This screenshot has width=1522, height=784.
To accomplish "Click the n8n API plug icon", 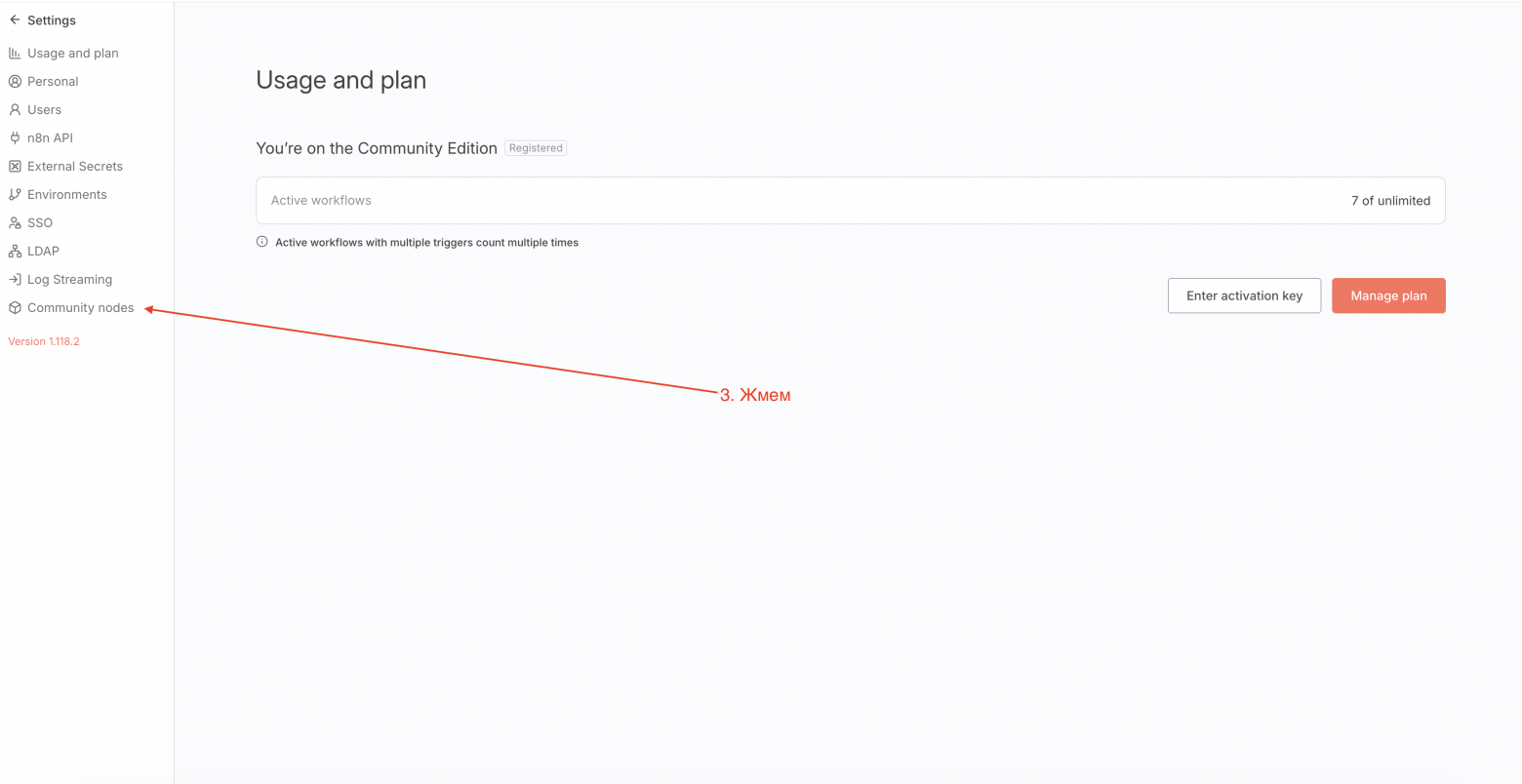I will [x=15, y=137].
